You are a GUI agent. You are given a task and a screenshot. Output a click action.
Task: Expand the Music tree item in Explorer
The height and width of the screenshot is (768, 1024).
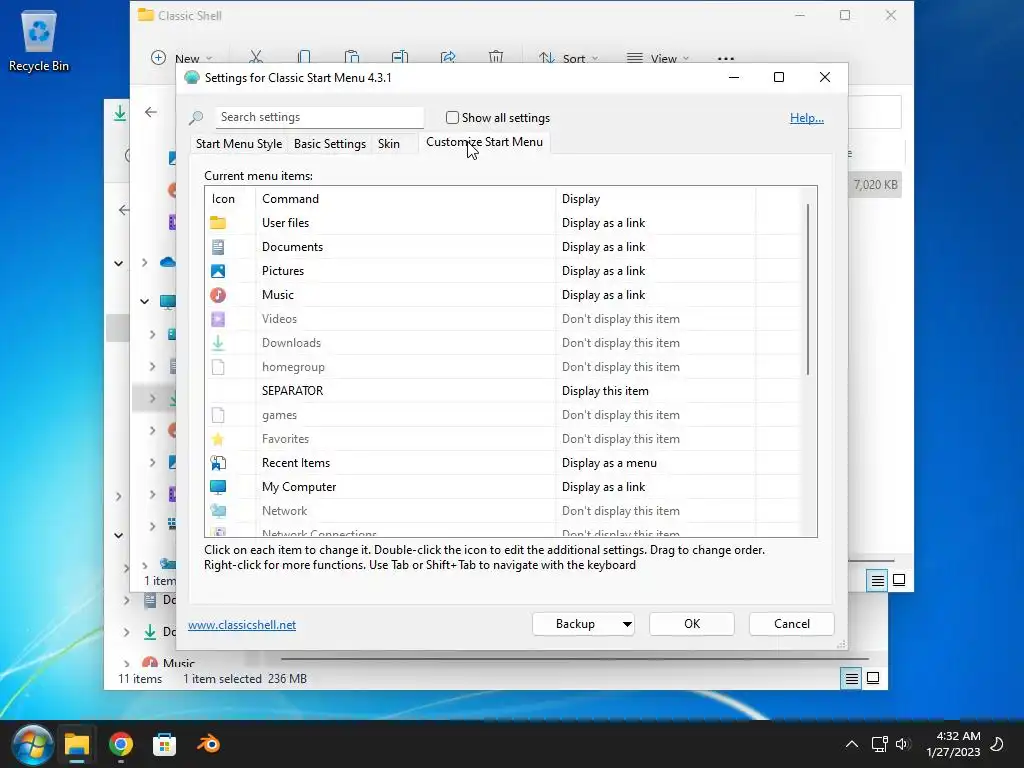[127, 664]
